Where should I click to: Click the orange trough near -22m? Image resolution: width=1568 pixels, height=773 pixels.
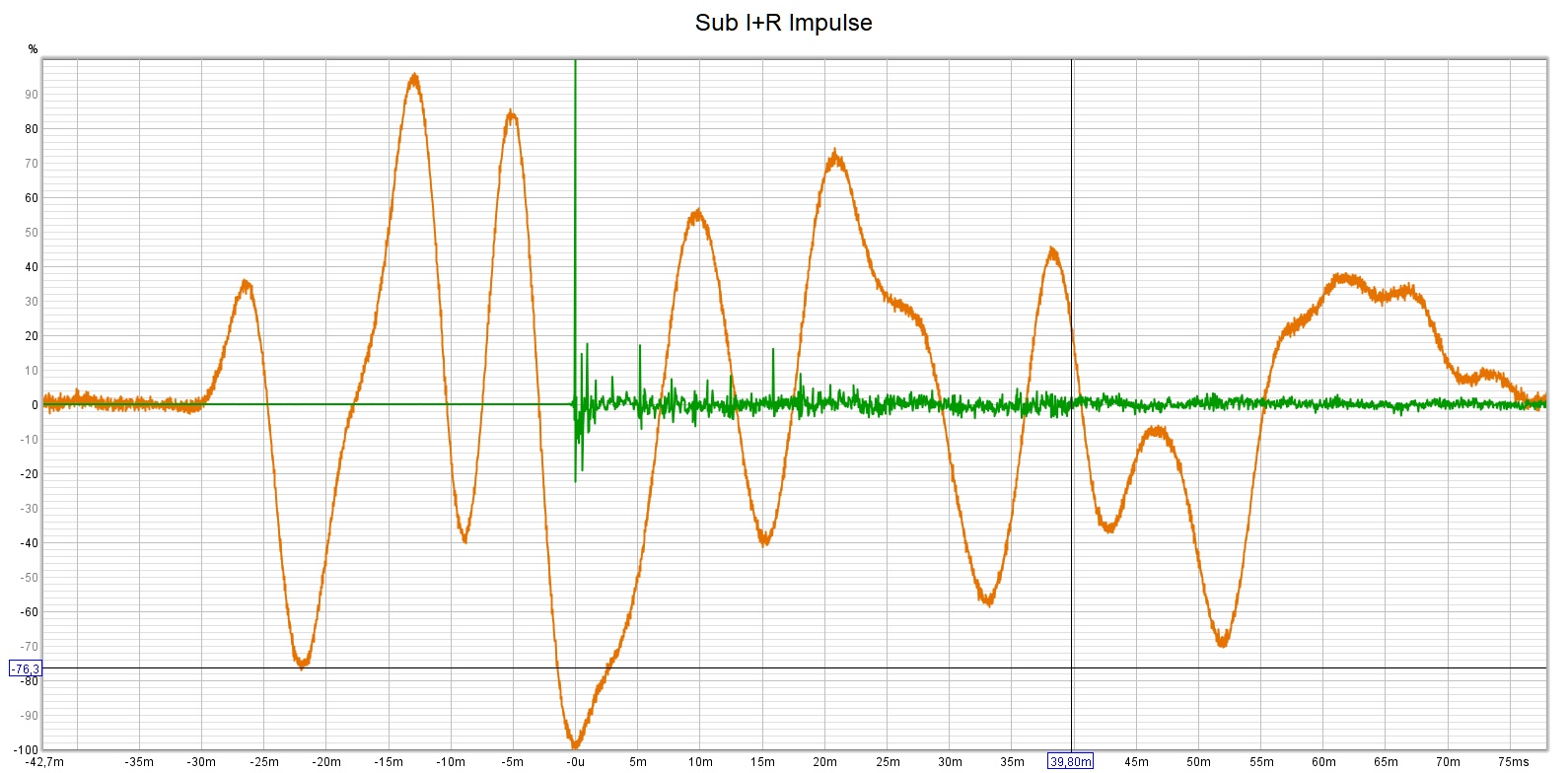[x=302, y=664]
